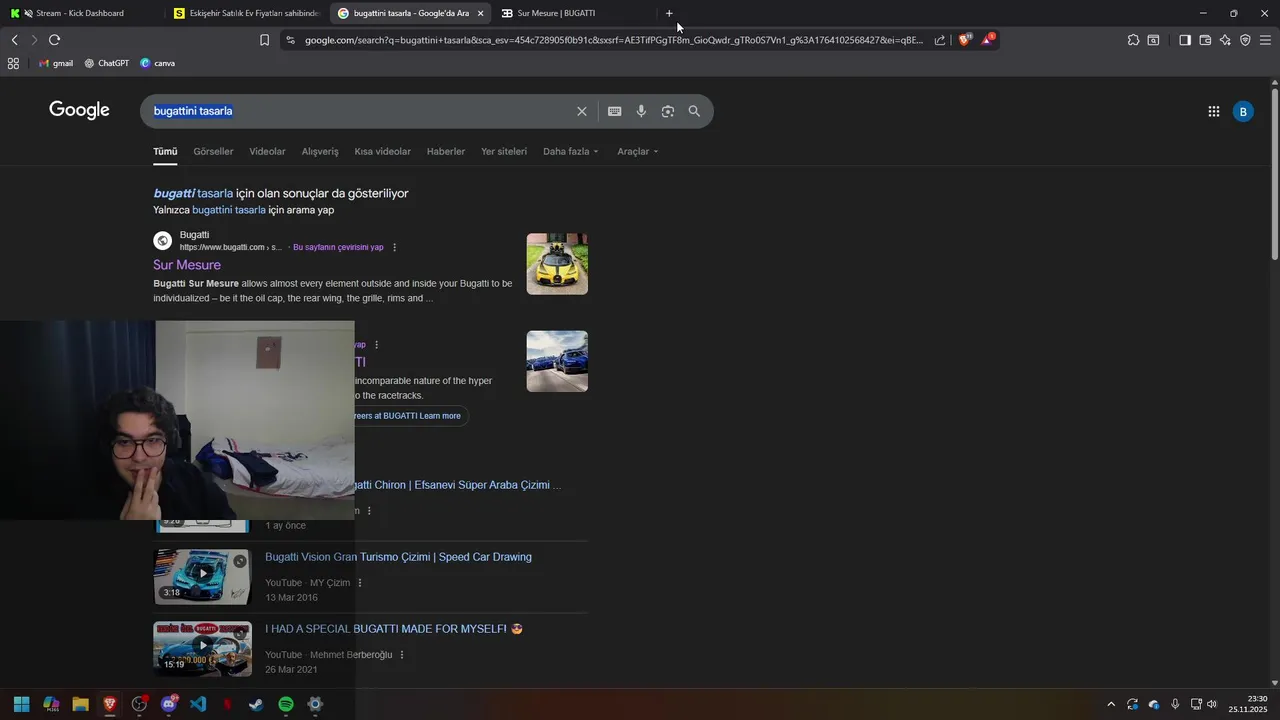The width and height of the screenshot is (1280, 720).
Task: Show hidden system tray icons chevron
Action: (x=1110, y=704)
